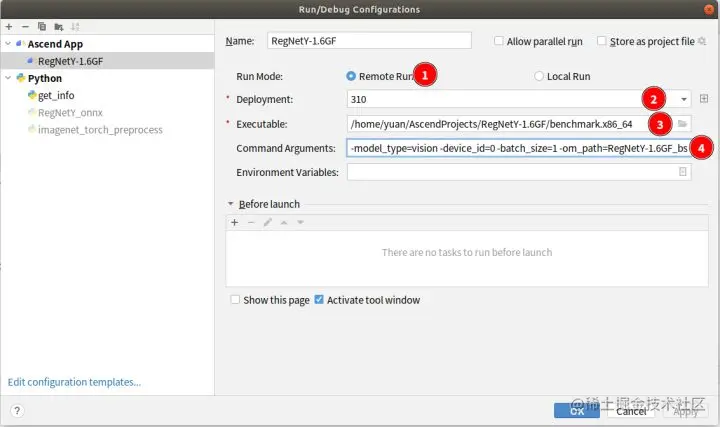Open Store as project file settings gear
Viewport: 720px width, 427px height.
click(702, 41)
